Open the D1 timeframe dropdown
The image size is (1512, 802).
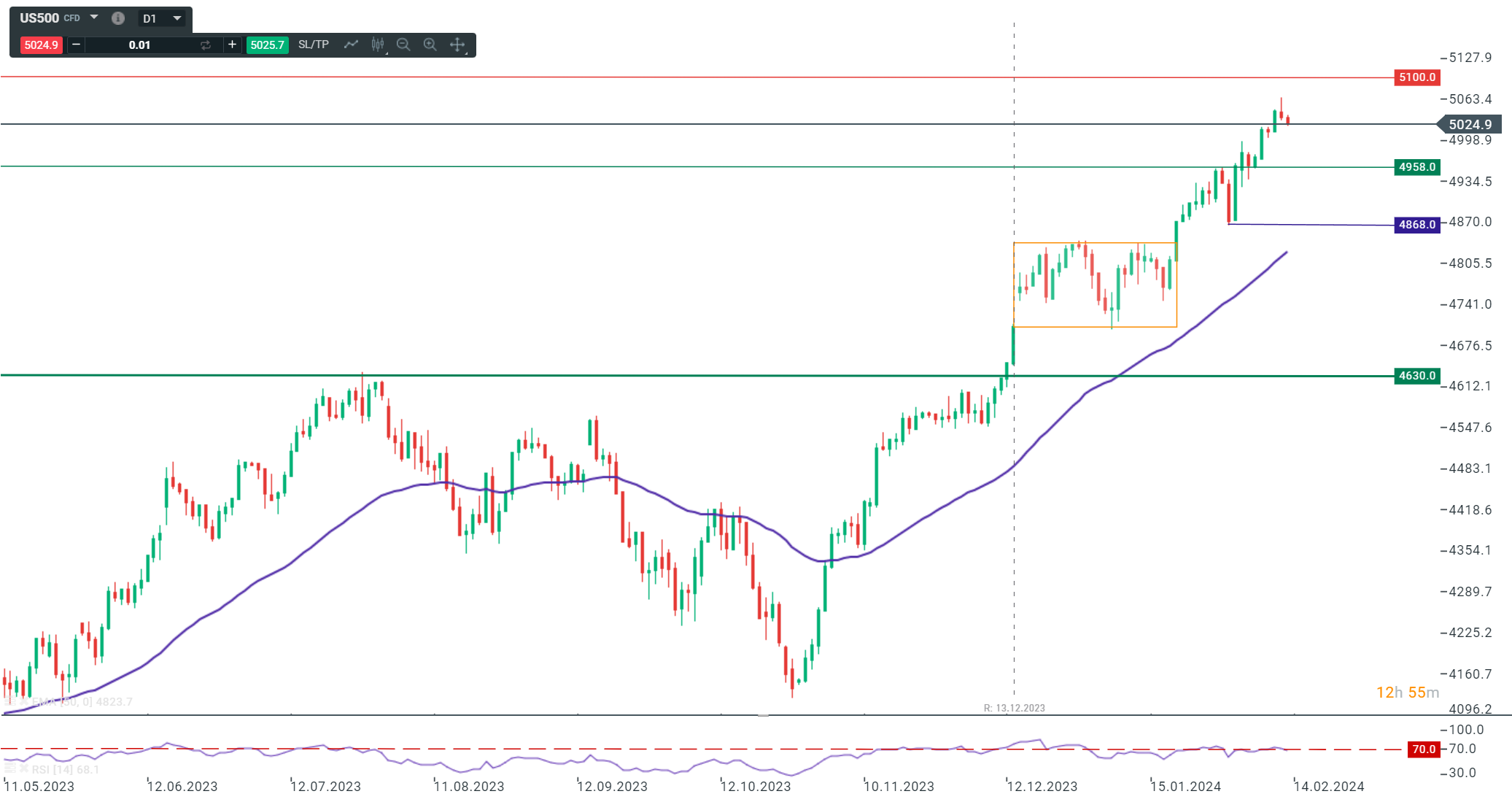point(177,18)
